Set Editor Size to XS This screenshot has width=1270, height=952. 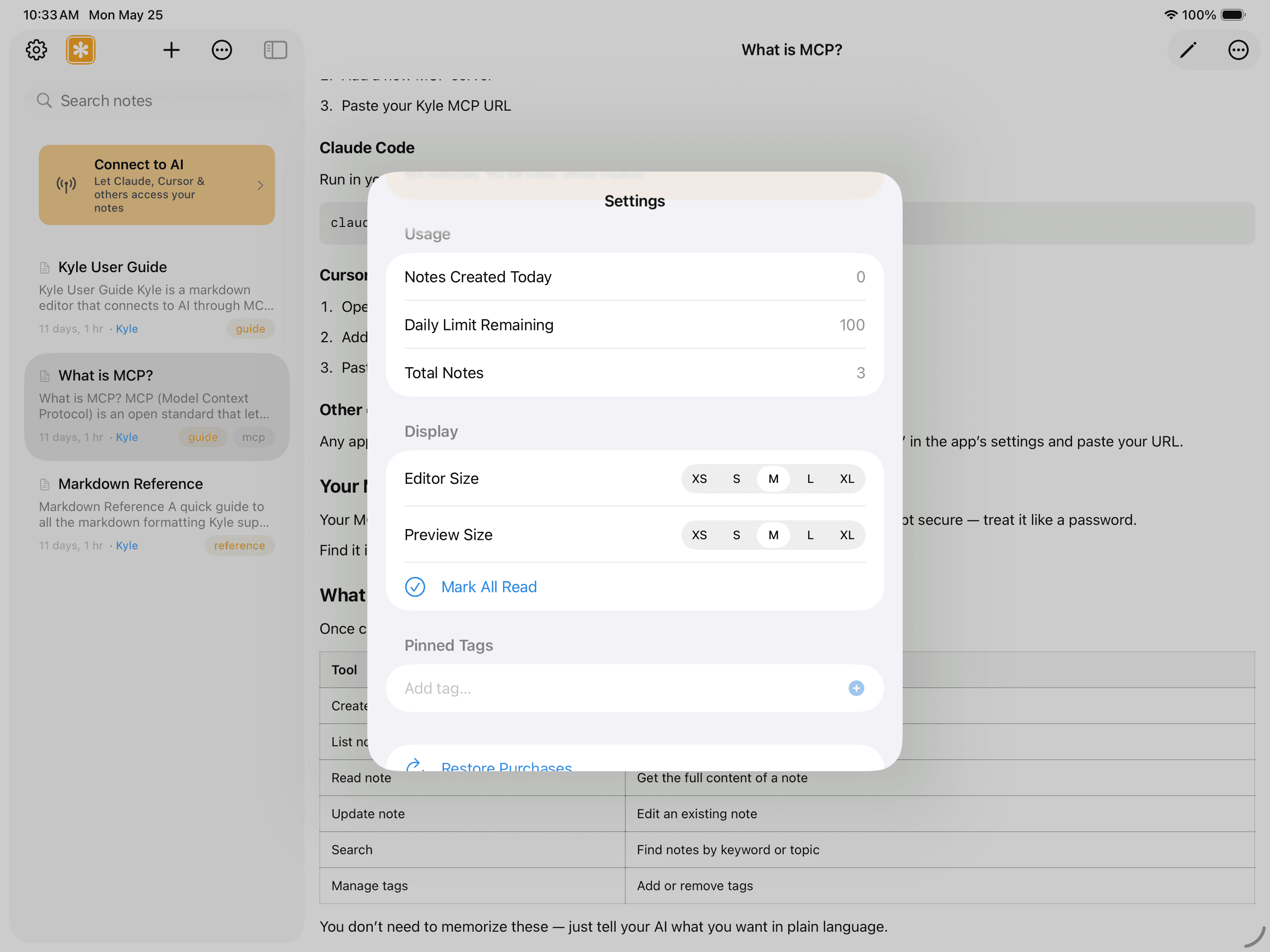[x=699, y=479]
